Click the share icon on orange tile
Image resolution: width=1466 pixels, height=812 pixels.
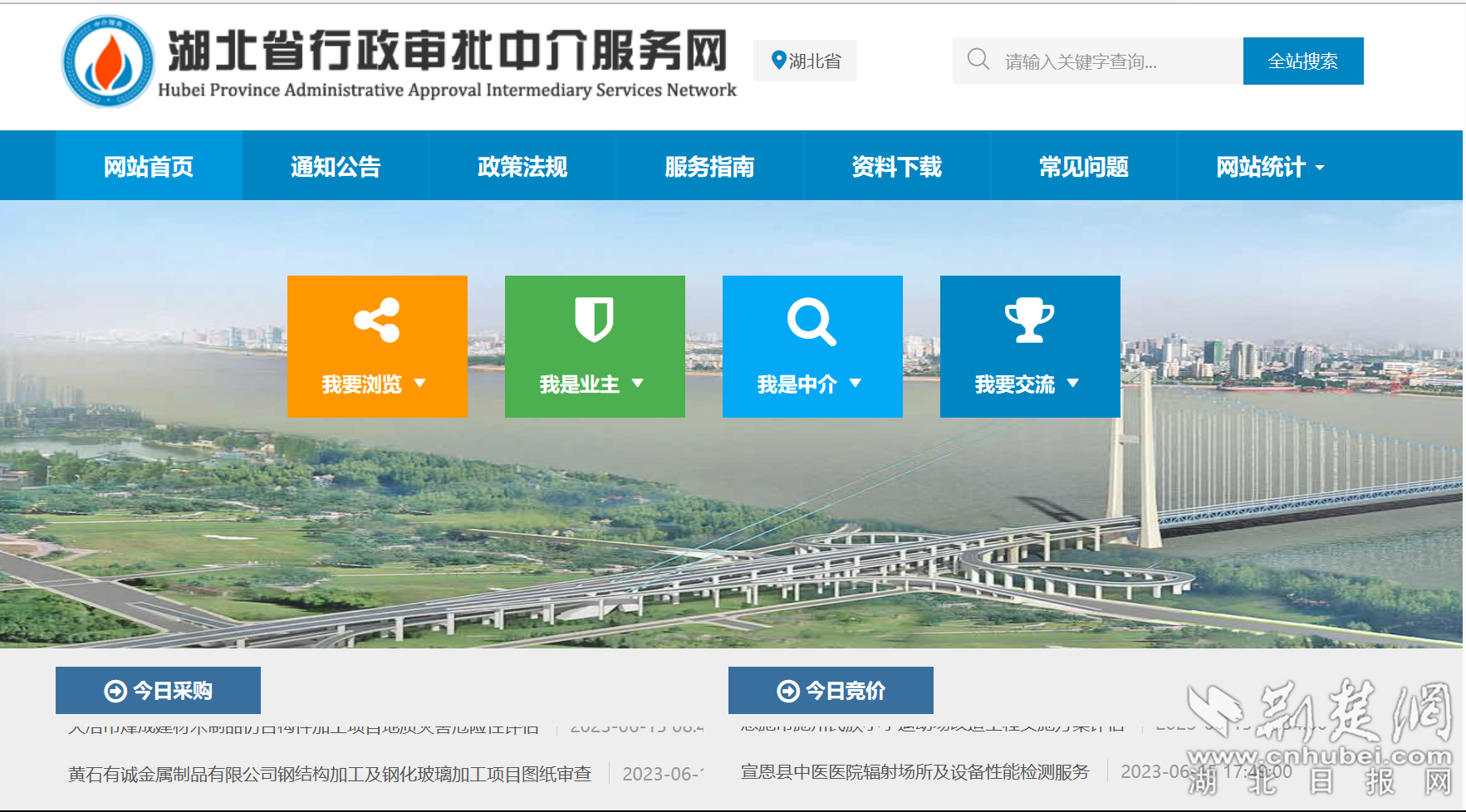(377, 320)
